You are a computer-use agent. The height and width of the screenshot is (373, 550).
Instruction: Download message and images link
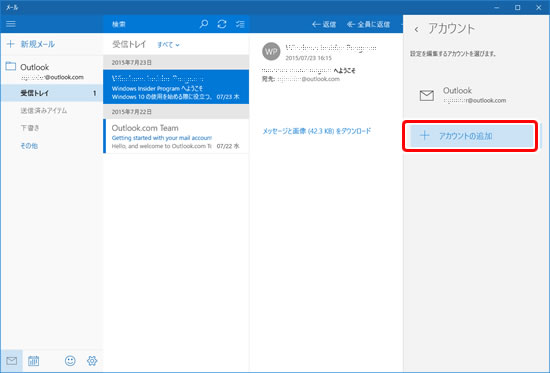tap(317, 131)
